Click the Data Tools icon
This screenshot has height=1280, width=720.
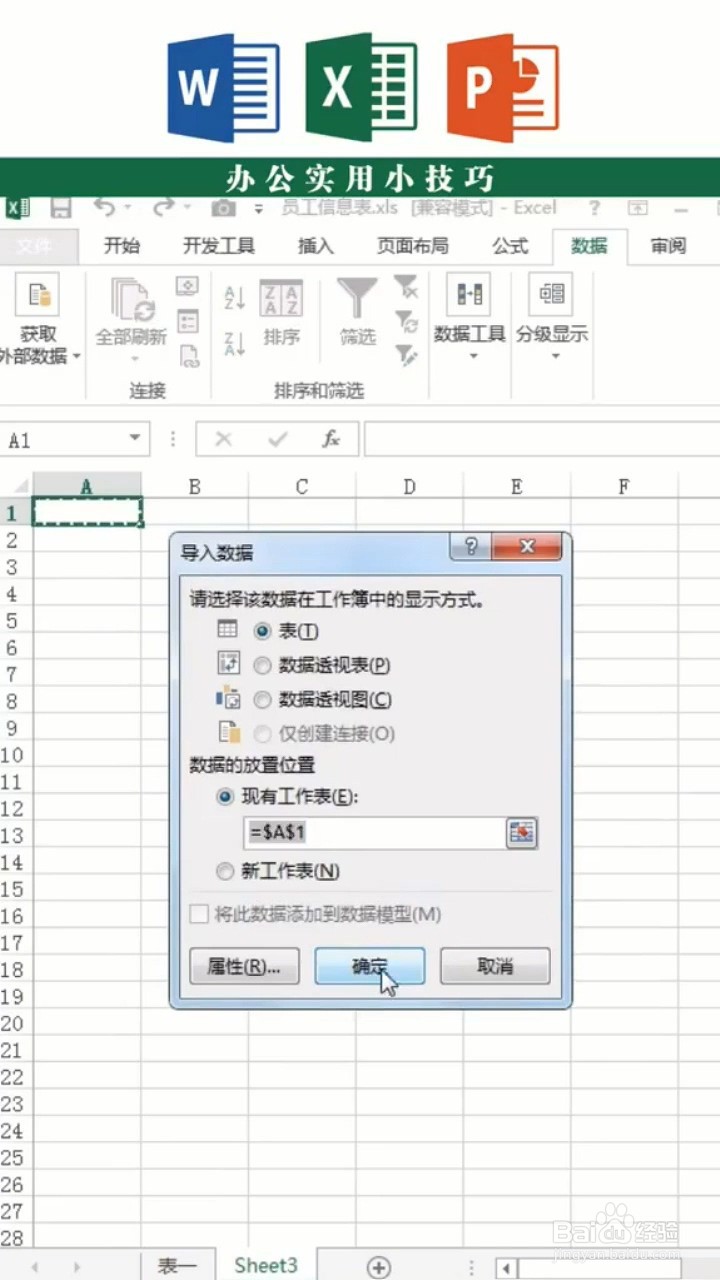pos(469,294)
